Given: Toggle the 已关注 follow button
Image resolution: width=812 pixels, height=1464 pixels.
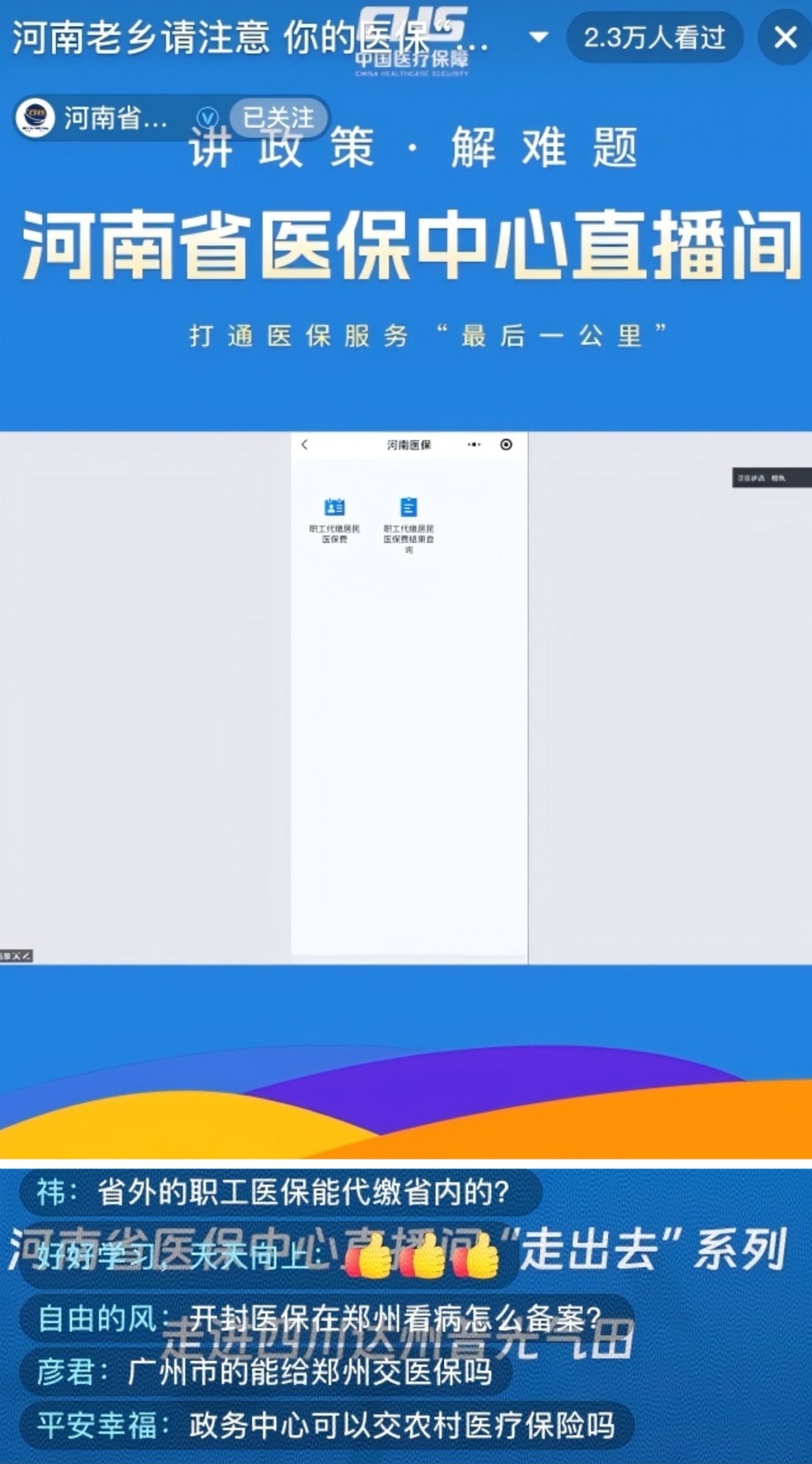Looking at the screenshot, I should click(x=278, y=118).
